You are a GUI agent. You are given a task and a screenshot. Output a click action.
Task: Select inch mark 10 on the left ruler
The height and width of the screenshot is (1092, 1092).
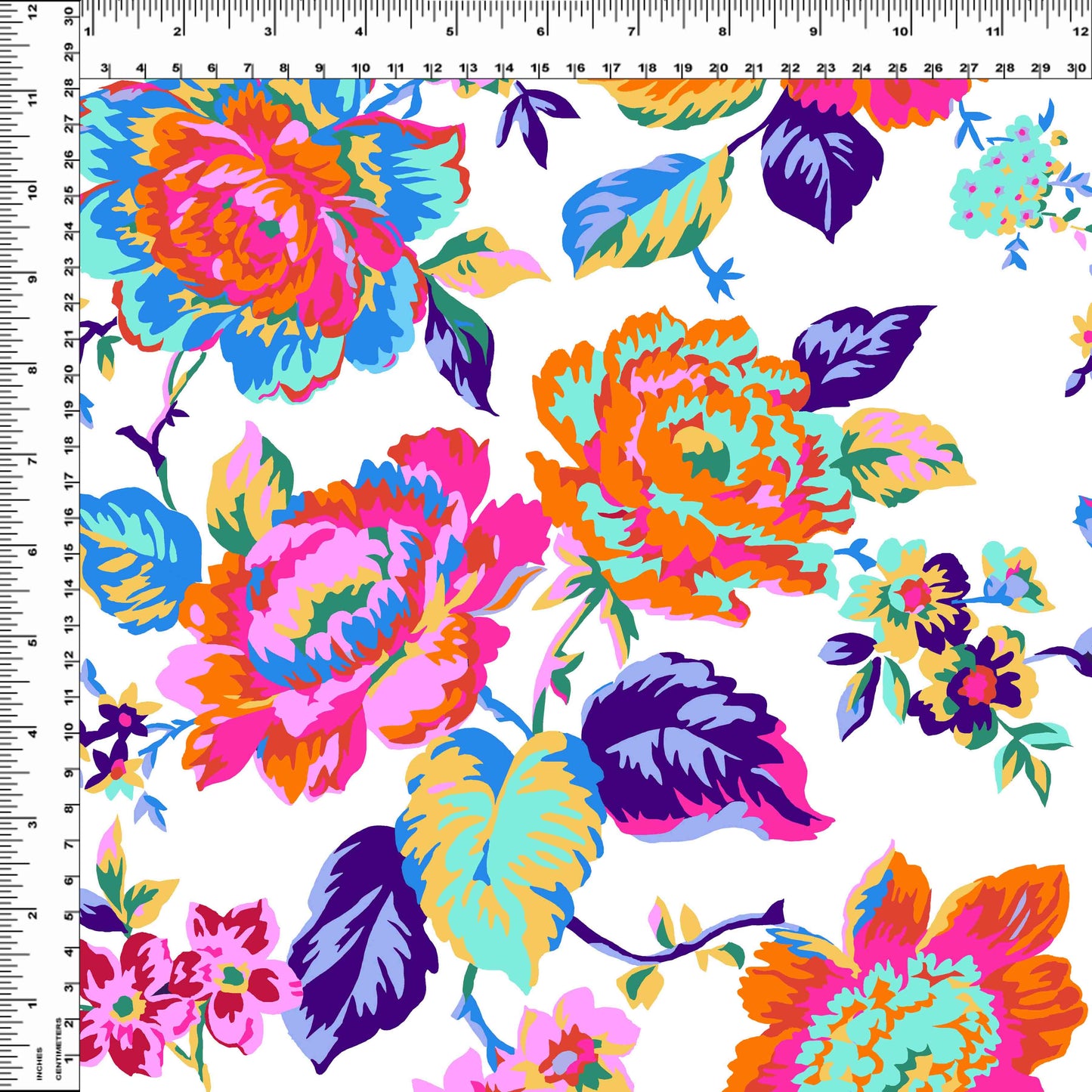[x=32, y=191]
